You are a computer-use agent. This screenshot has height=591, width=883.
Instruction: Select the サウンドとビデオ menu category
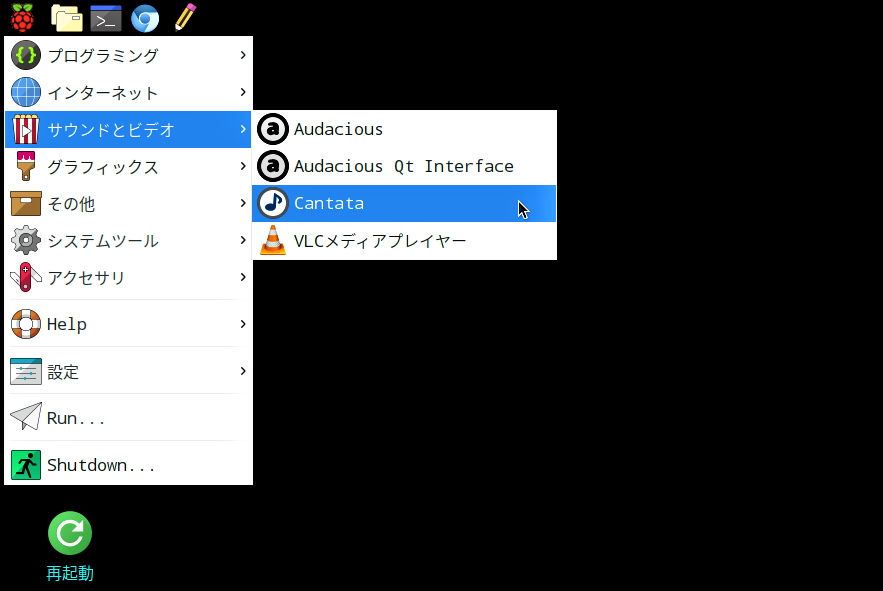[128, 130]
